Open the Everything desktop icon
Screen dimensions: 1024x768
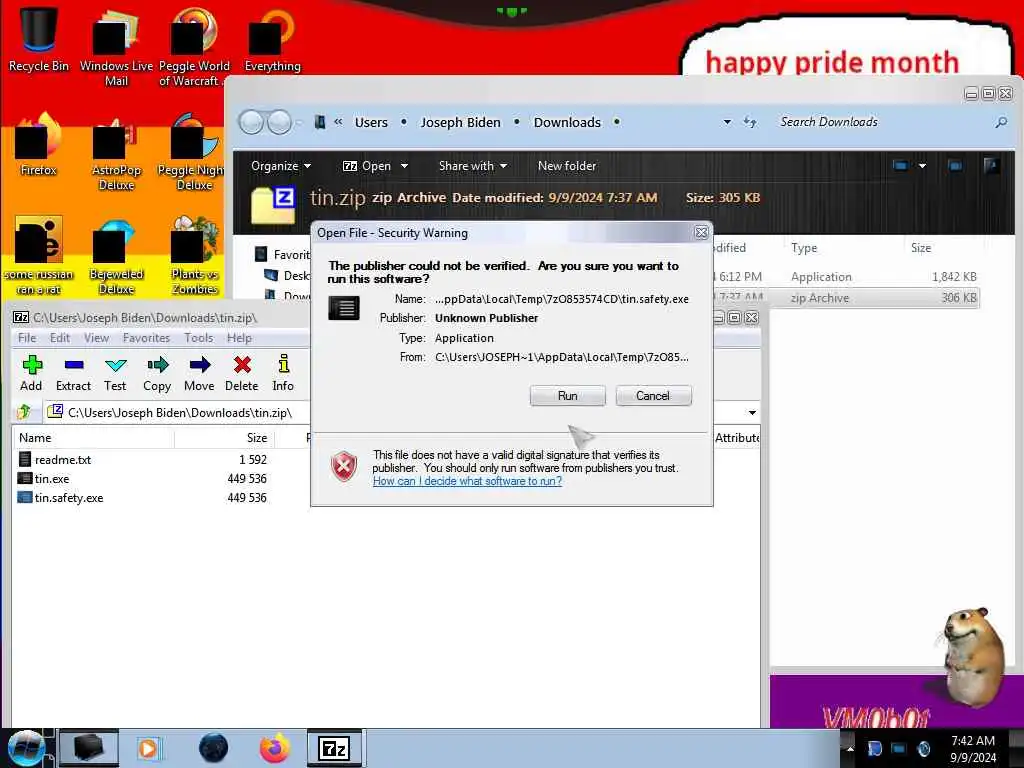[272, 39]
